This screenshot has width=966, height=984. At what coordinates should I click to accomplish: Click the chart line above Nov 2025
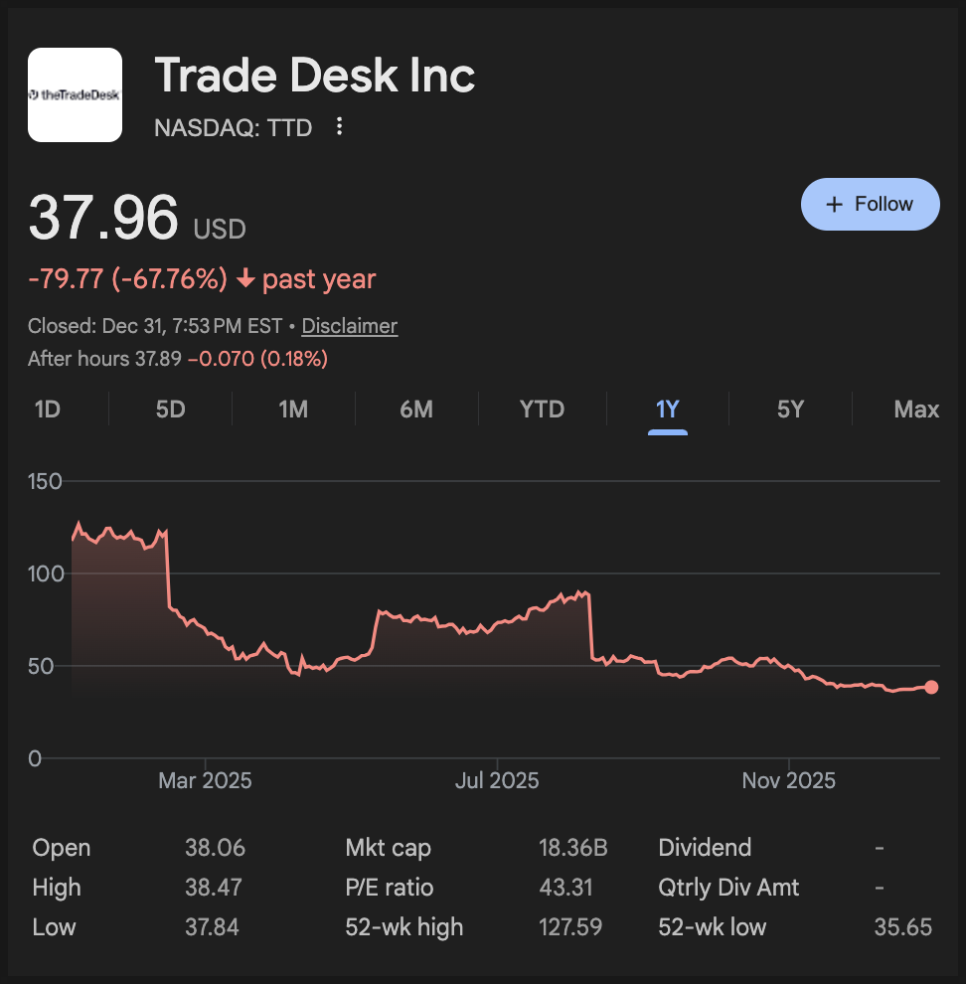[789, 666]
